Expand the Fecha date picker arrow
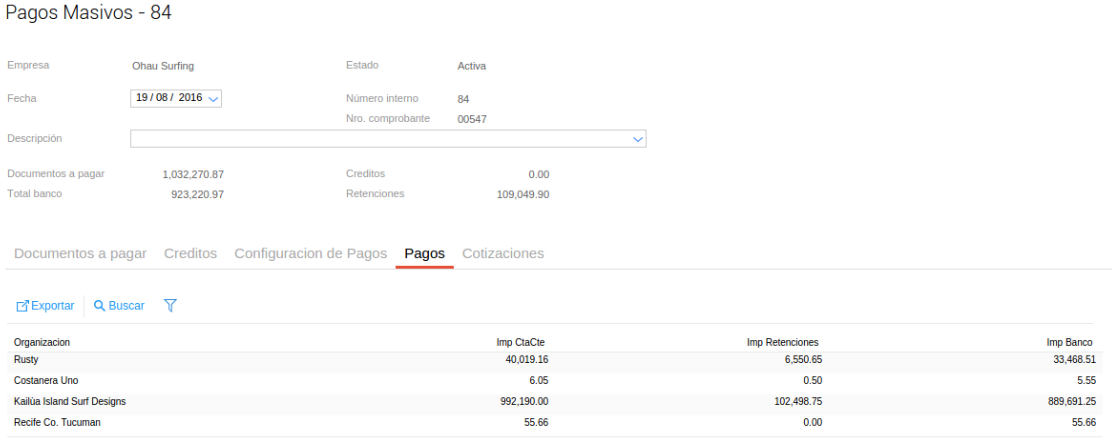The width and height of the screenshot is (1112, 442). [x=213, y=99]
